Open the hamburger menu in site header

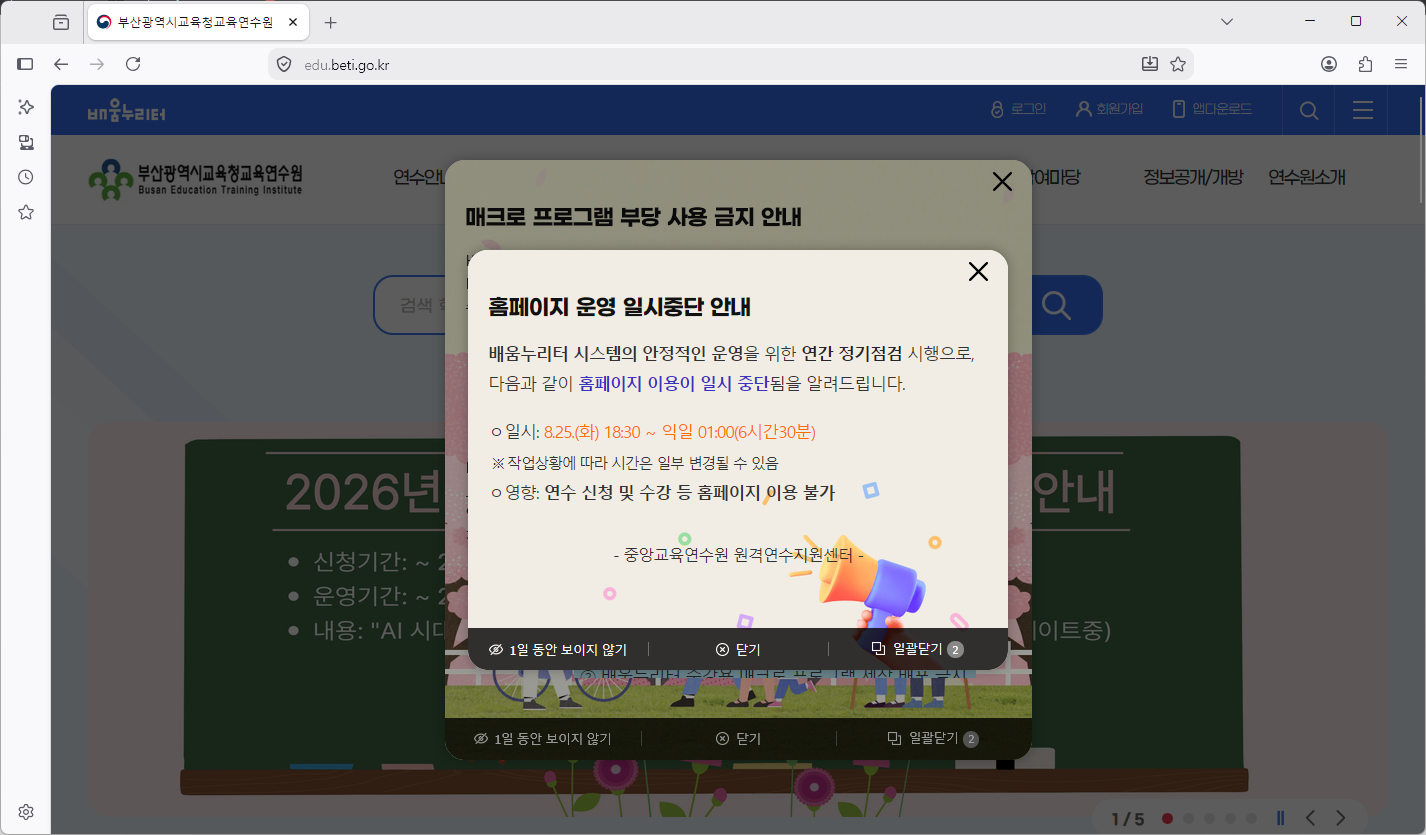coord(1362,110)
